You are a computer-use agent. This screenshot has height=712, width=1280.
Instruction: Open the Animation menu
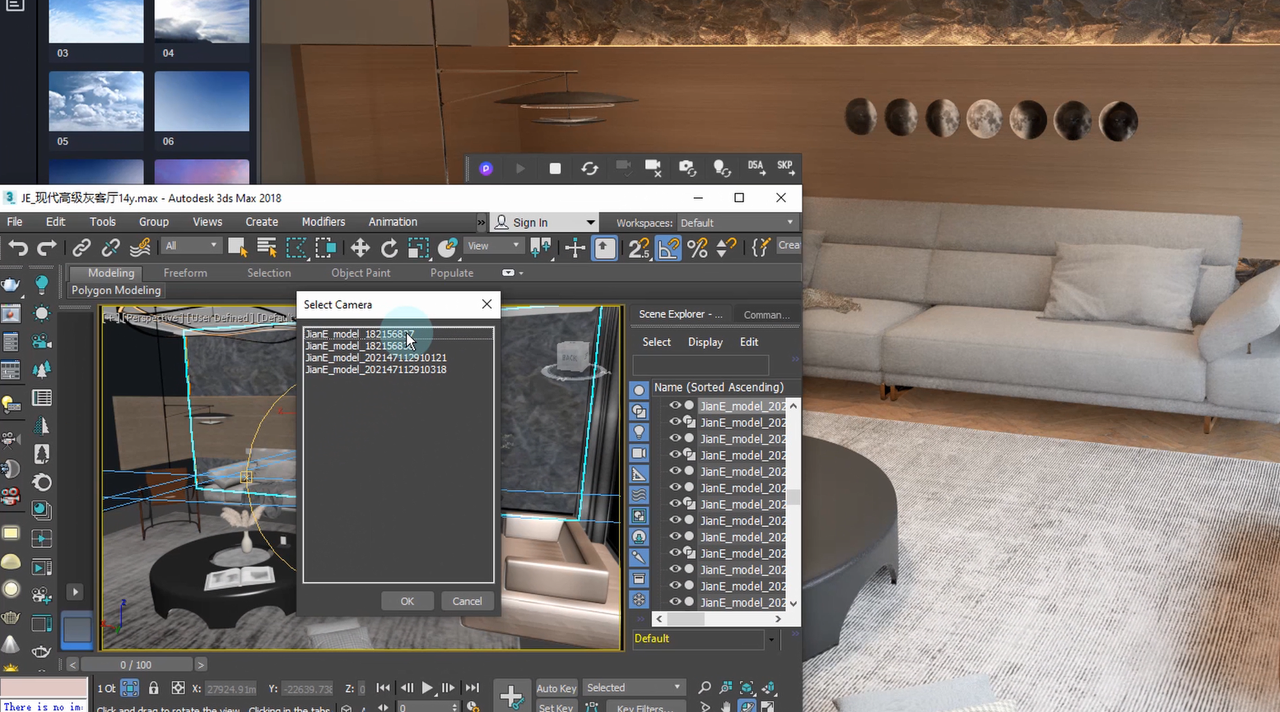click(x=393, y=222)
